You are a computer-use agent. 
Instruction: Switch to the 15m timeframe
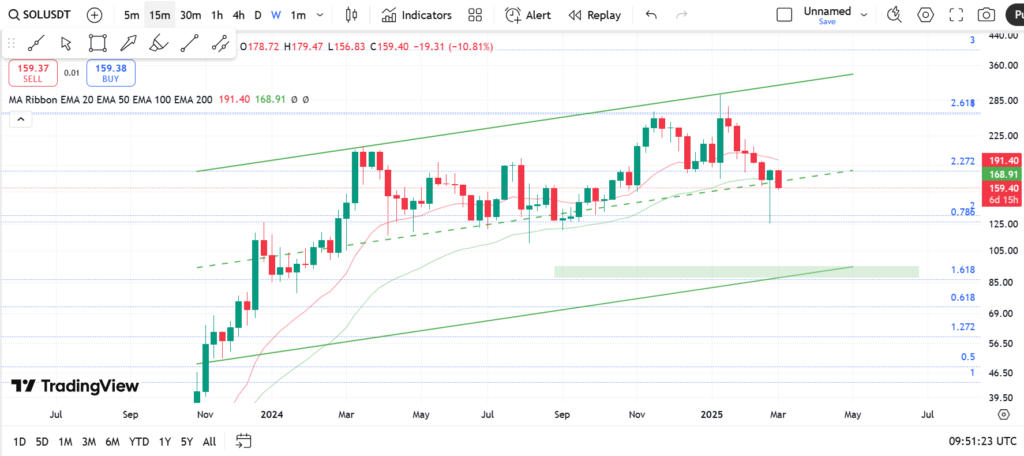[x=159, y=15]
